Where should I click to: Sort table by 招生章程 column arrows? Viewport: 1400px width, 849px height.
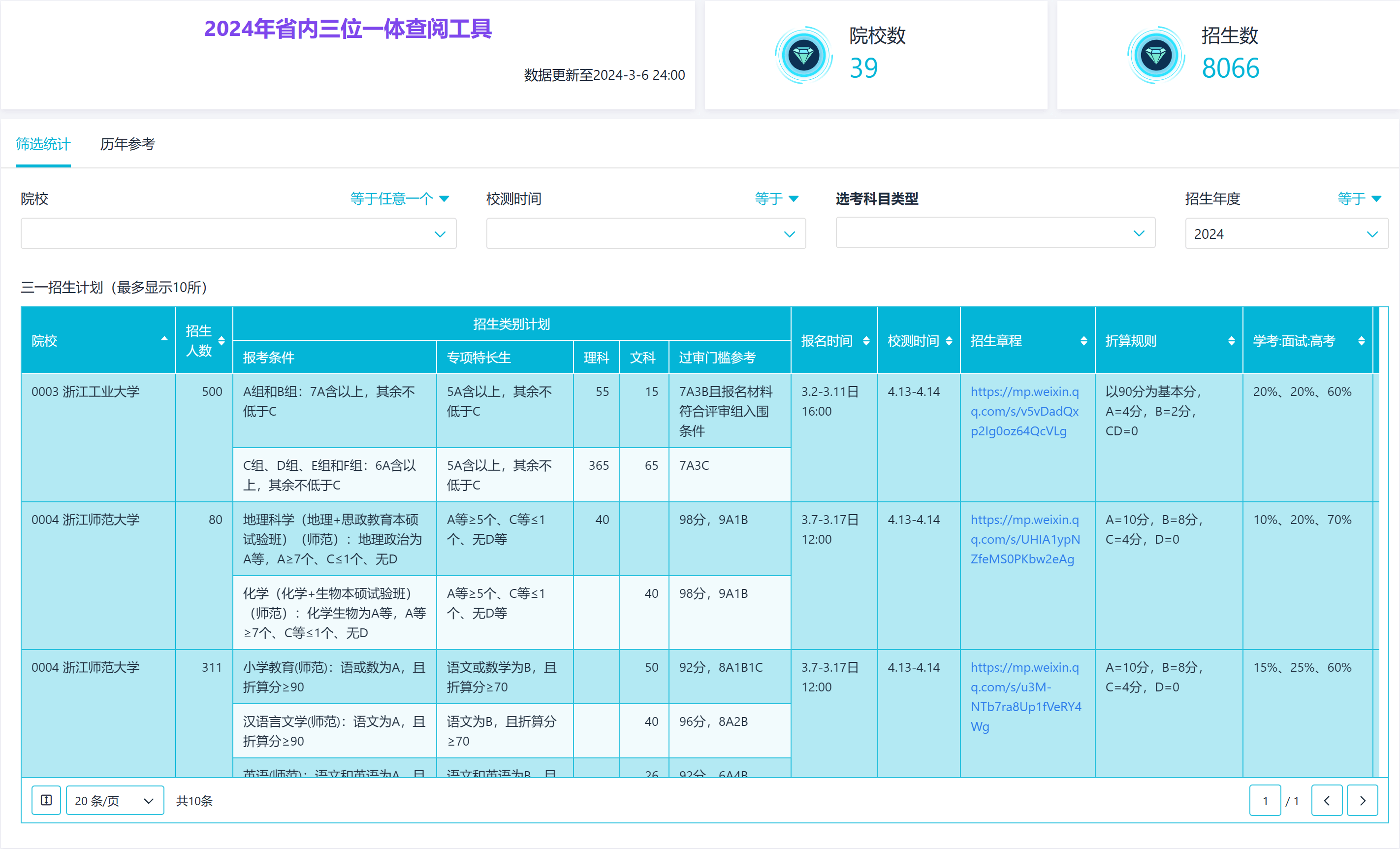1083,340
